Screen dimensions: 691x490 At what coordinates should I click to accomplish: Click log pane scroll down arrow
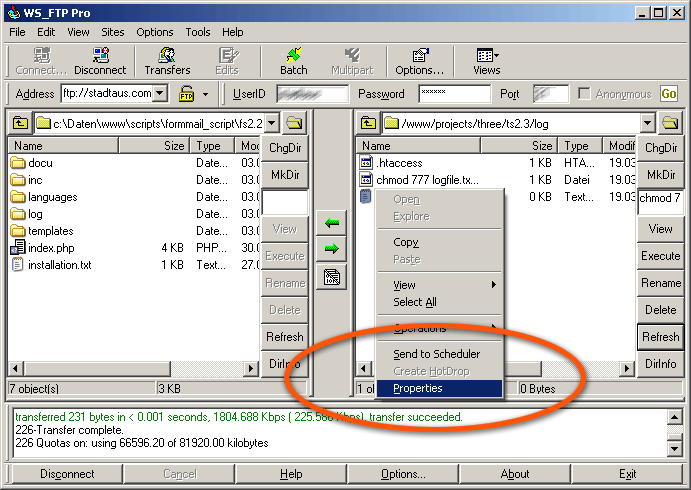(675, 449)
